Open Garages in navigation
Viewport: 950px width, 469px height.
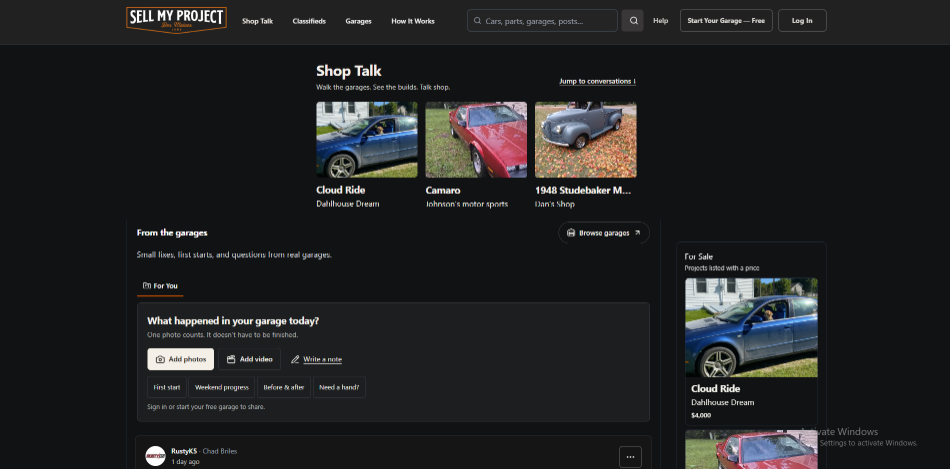pos(359,21)
